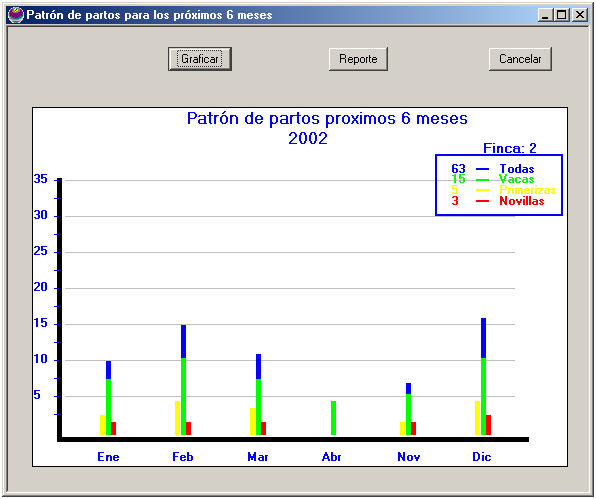Select the red Novillas legend entry
The width and height of the screenshot is (596, 499).
[522, 201]
